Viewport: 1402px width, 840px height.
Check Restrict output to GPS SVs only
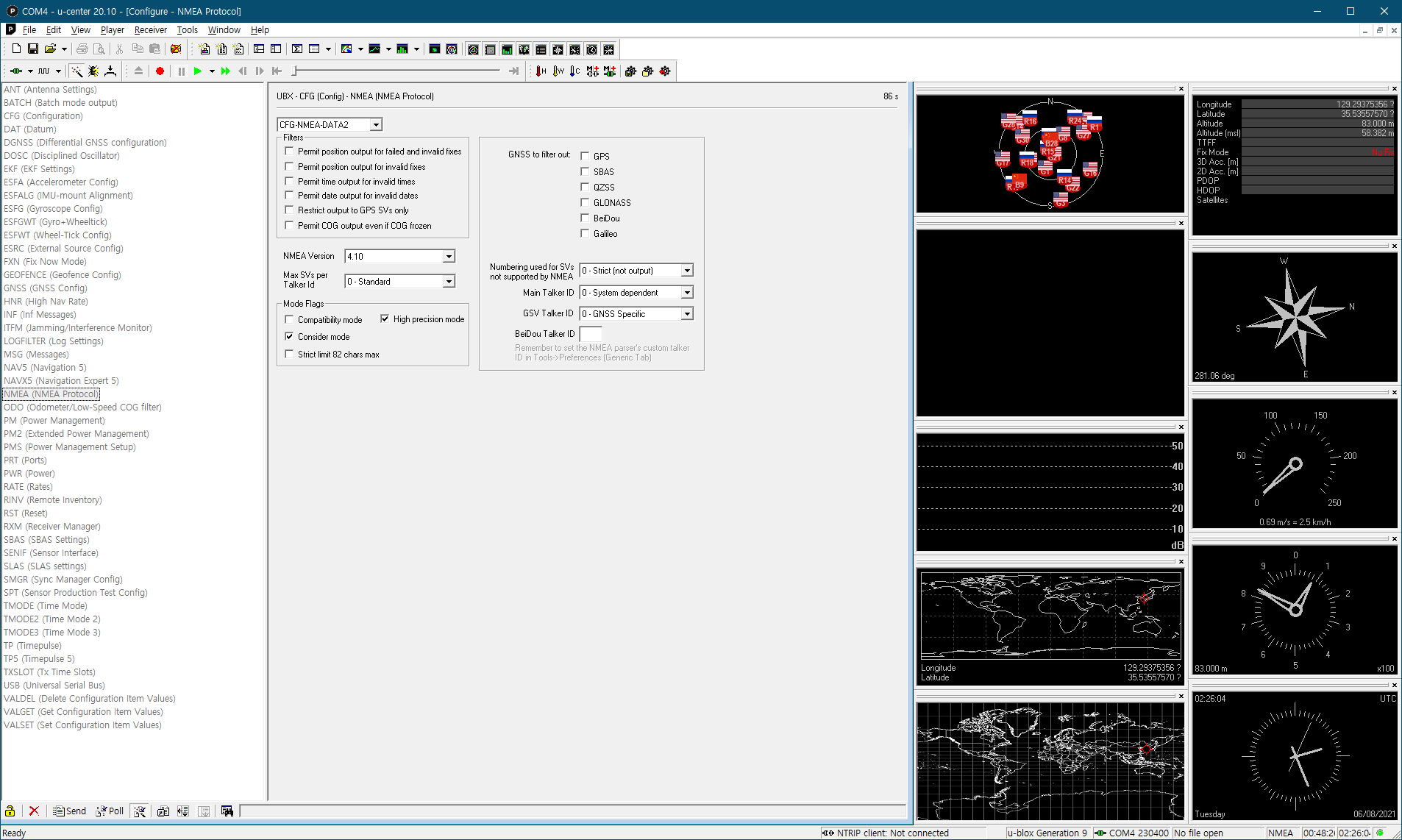289,210
